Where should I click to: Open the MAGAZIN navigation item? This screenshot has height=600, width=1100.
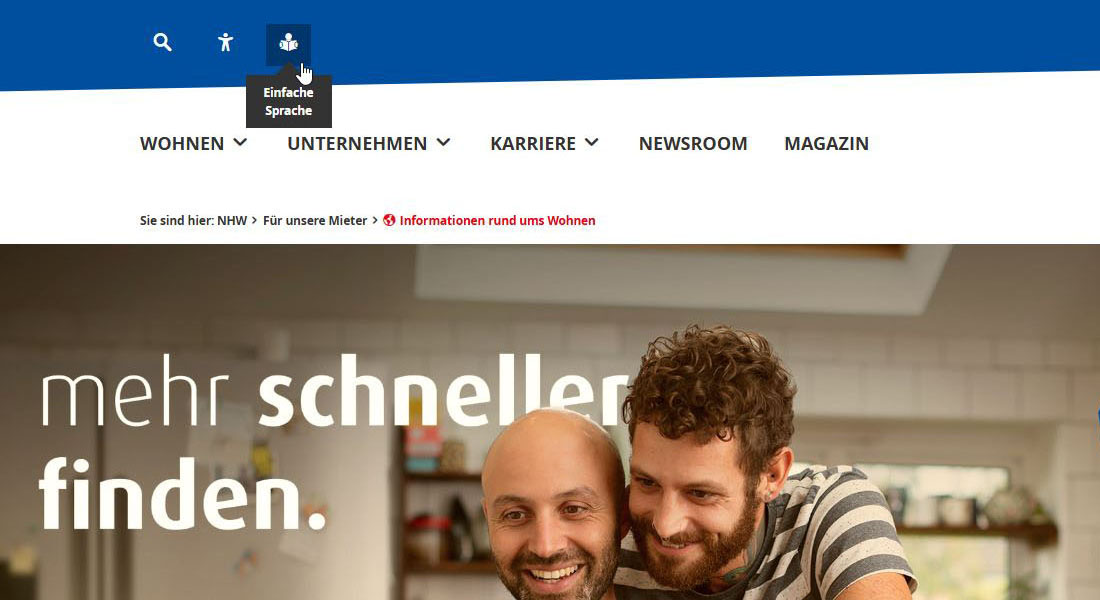point(826,143)
